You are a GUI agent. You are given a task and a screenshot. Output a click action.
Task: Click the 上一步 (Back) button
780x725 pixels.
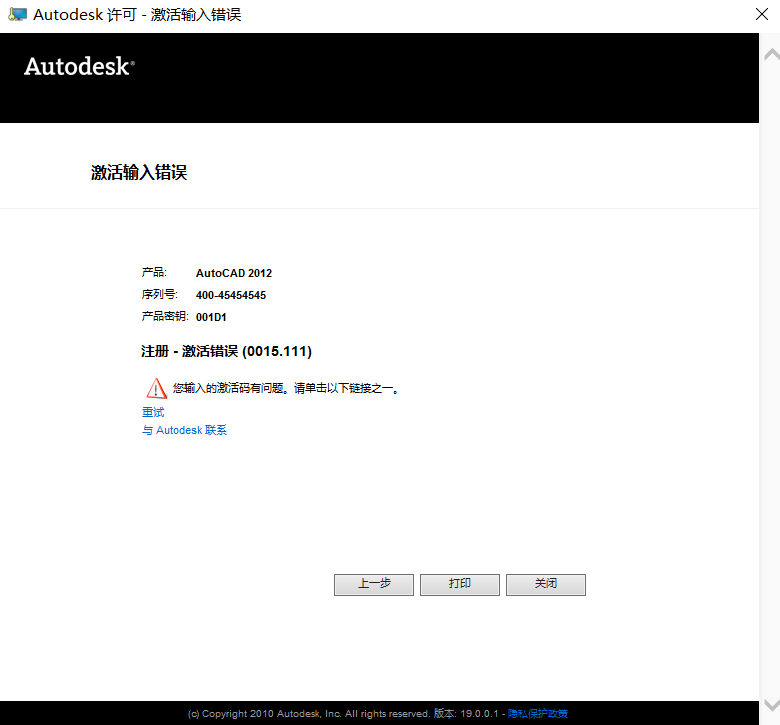[x=374, y=585]
